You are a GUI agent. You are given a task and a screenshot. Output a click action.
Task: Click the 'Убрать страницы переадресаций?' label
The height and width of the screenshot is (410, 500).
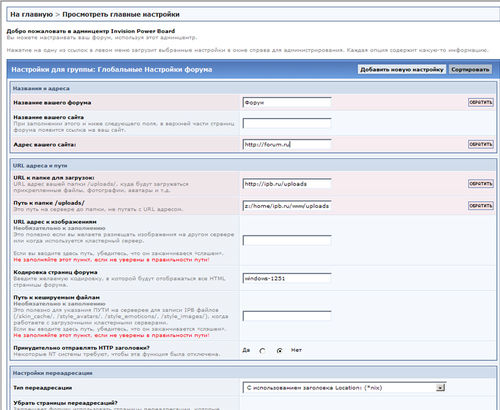click(65, 403)
